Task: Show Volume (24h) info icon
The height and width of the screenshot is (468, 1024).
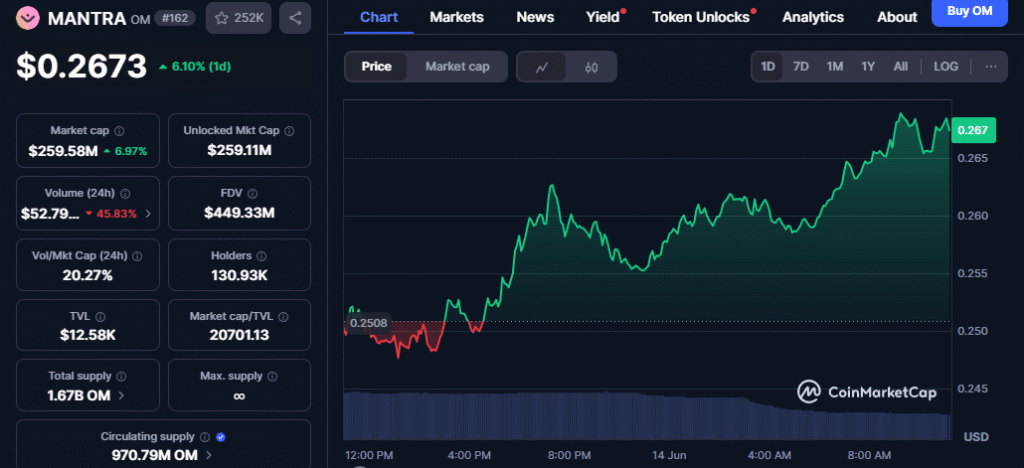Action: pyautogui.click(x=125, y=193)
